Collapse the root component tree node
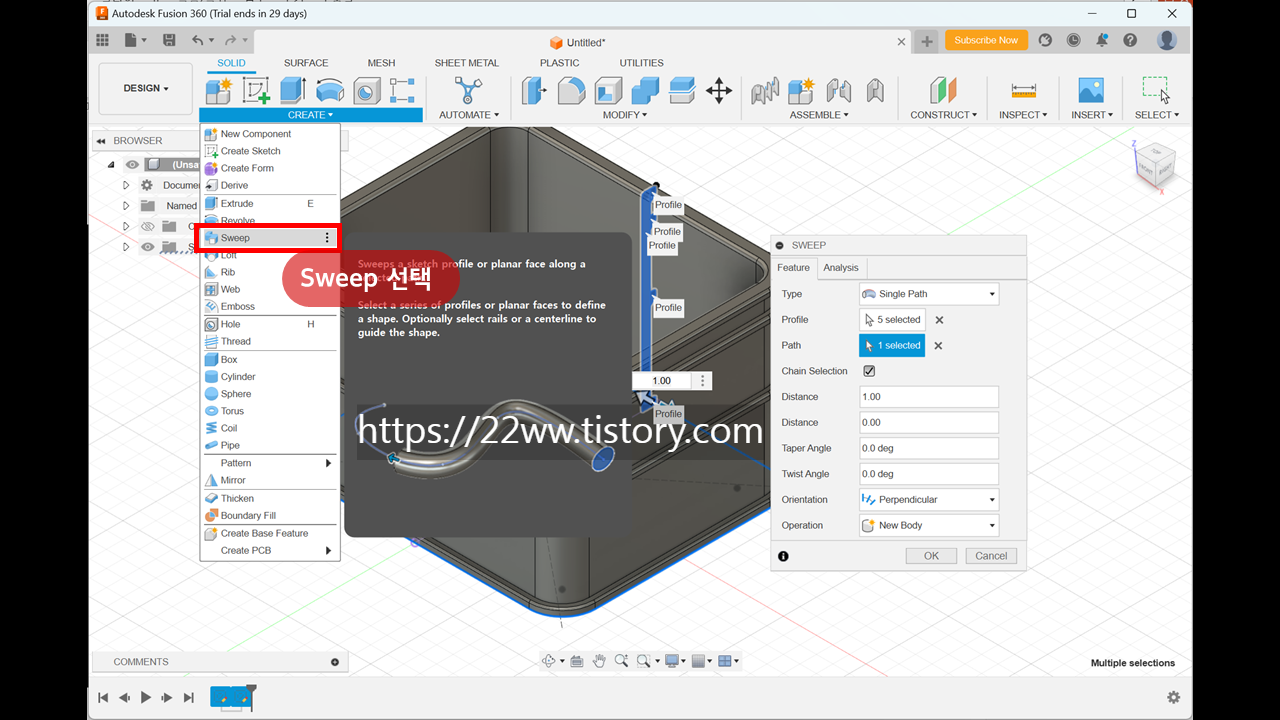 click(x=112, y=164)
